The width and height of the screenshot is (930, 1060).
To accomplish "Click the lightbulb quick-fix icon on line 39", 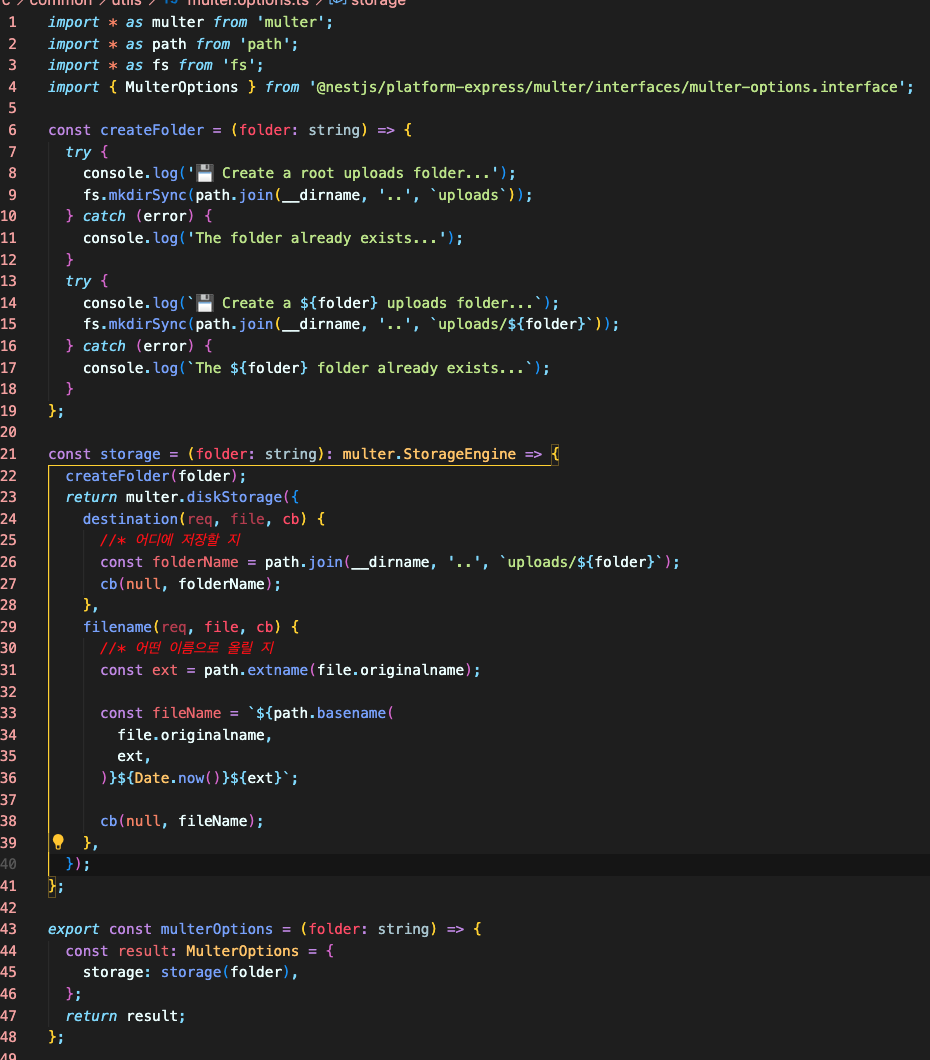I will [x=58, y=842].
